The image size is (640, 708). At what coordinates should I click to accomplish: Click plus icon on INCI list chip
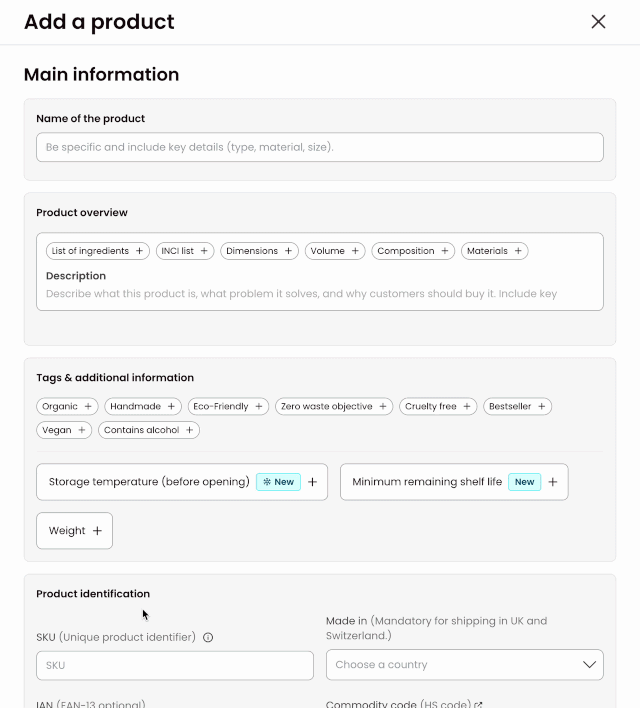click(x=204, y=251)
